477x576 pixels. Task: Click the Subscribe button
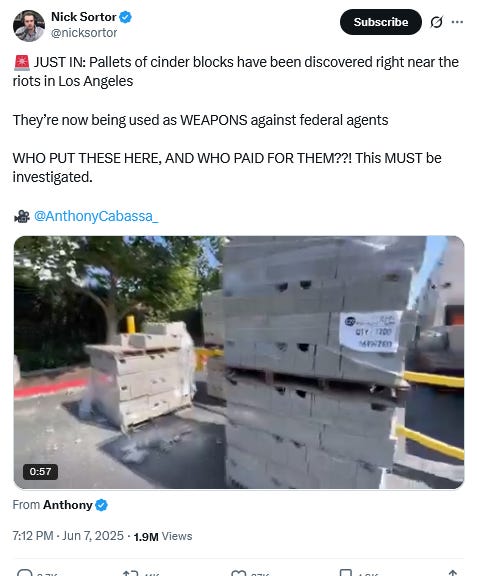[381, 22]
